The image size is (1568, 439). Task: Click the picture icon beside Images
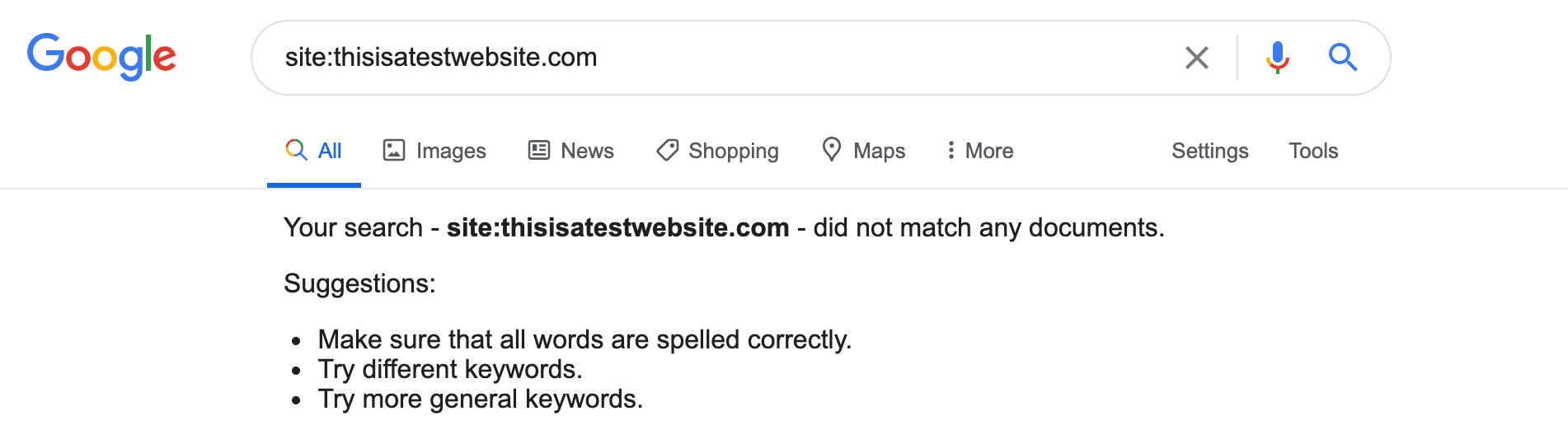coord(394,150)
